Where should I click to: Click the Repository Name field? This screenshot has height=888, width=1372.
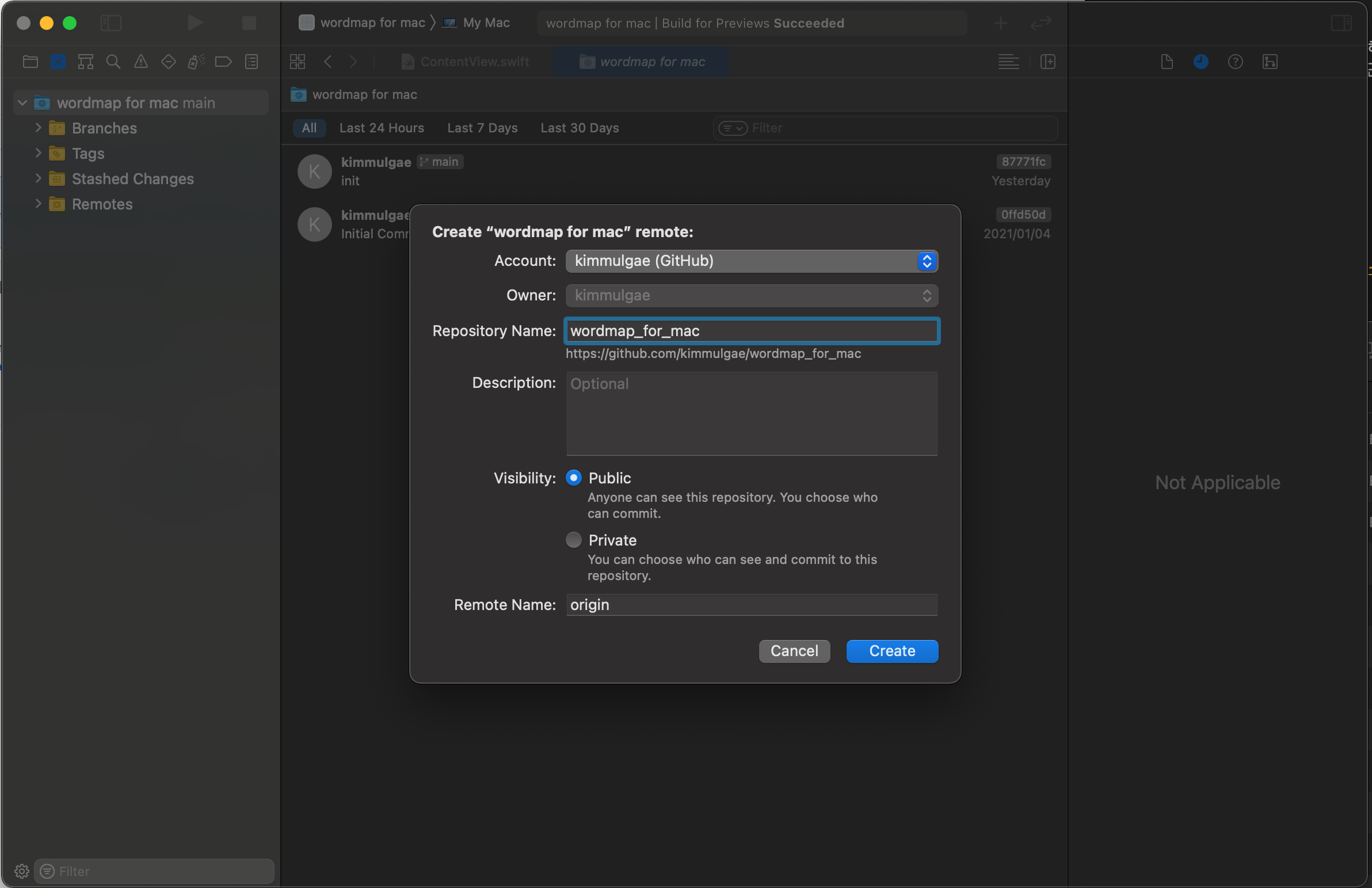752,331
